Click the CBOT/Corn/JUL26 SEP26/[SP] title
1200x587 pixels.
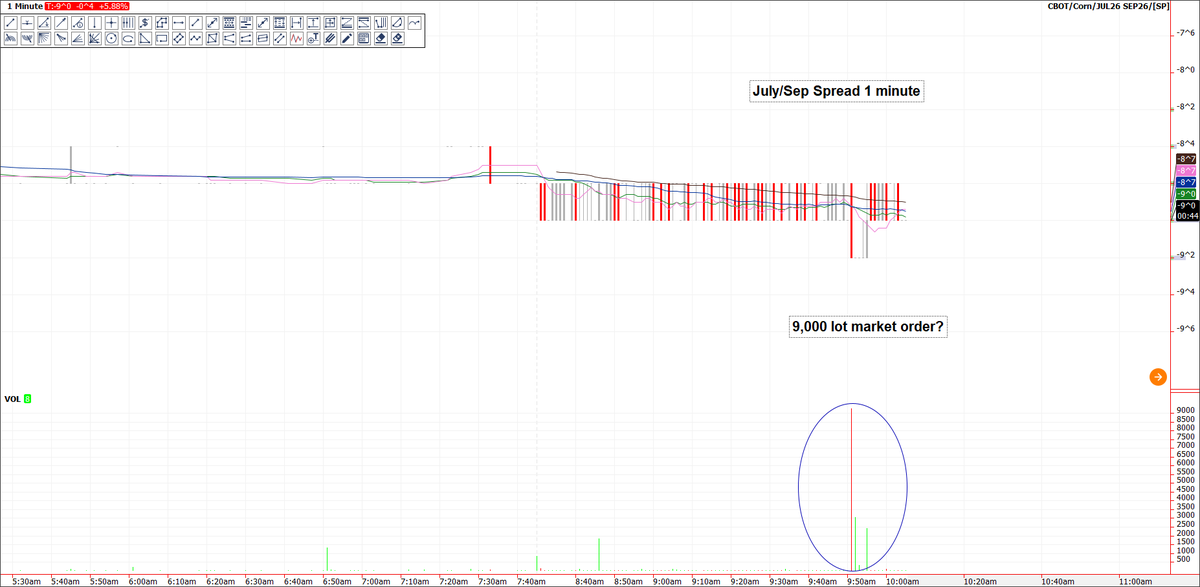(x=1108, y=6)
